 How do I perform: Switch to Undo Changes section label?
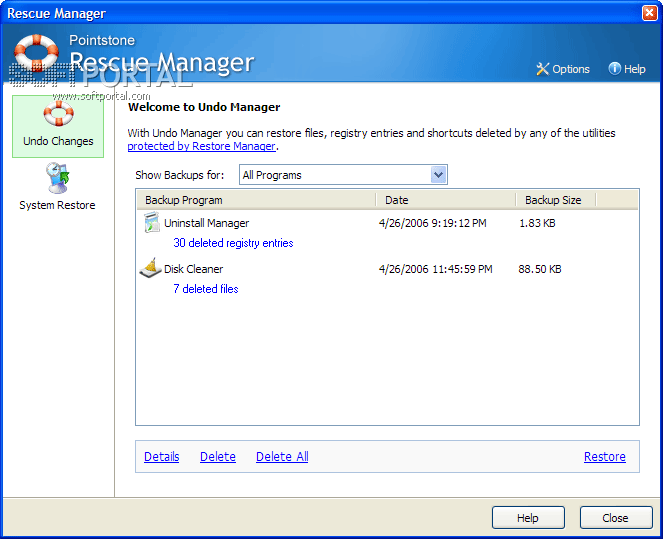click(x=58, y=141)
